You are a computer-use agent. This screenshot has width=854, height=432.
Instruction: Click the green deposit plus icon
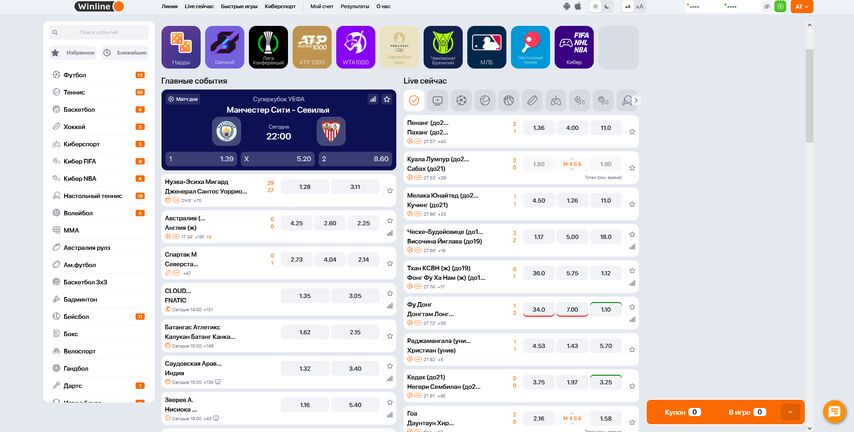click(780, 7)
